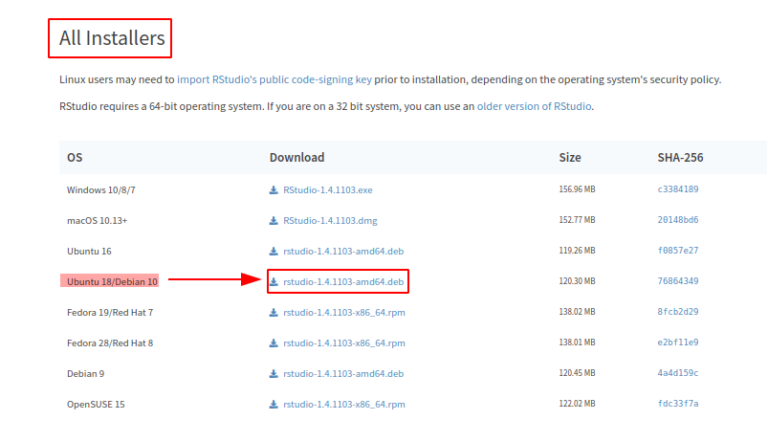Screen dimensions: 768x442
Task: Click the download icon next to RStudio-1.4.1103.dmg
Action: pyautogui.click(x=274, y=220)
